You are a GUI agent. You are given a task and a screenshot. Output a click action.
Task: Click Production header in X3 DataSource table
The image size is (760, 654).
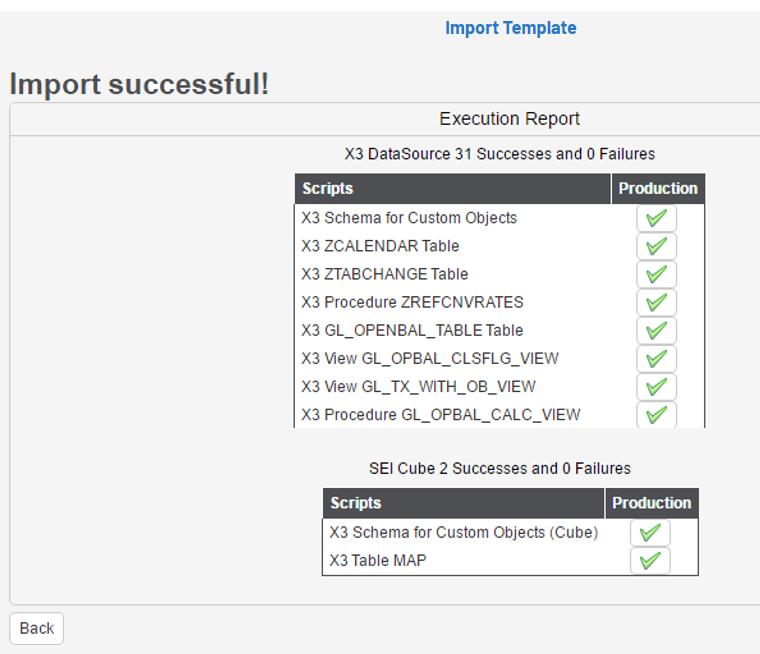[658, 188]
